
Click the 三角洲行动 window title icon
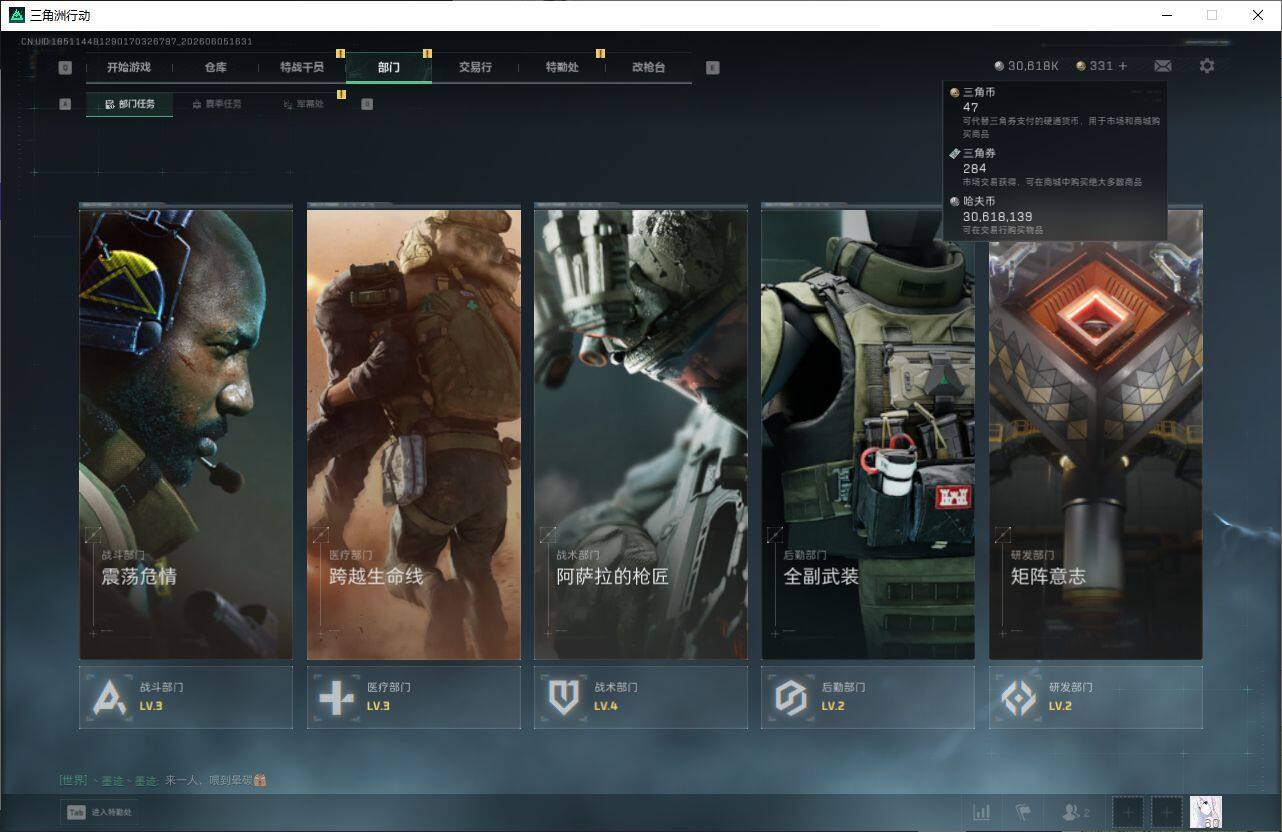pyautogui.click(x=16, y=15)
